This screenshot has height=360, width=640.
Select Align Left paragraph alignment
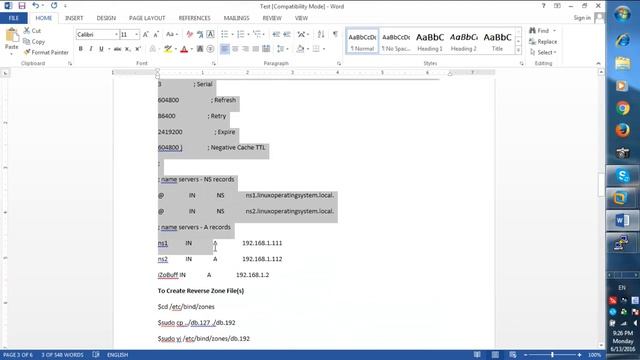click(x=224, y=49)
